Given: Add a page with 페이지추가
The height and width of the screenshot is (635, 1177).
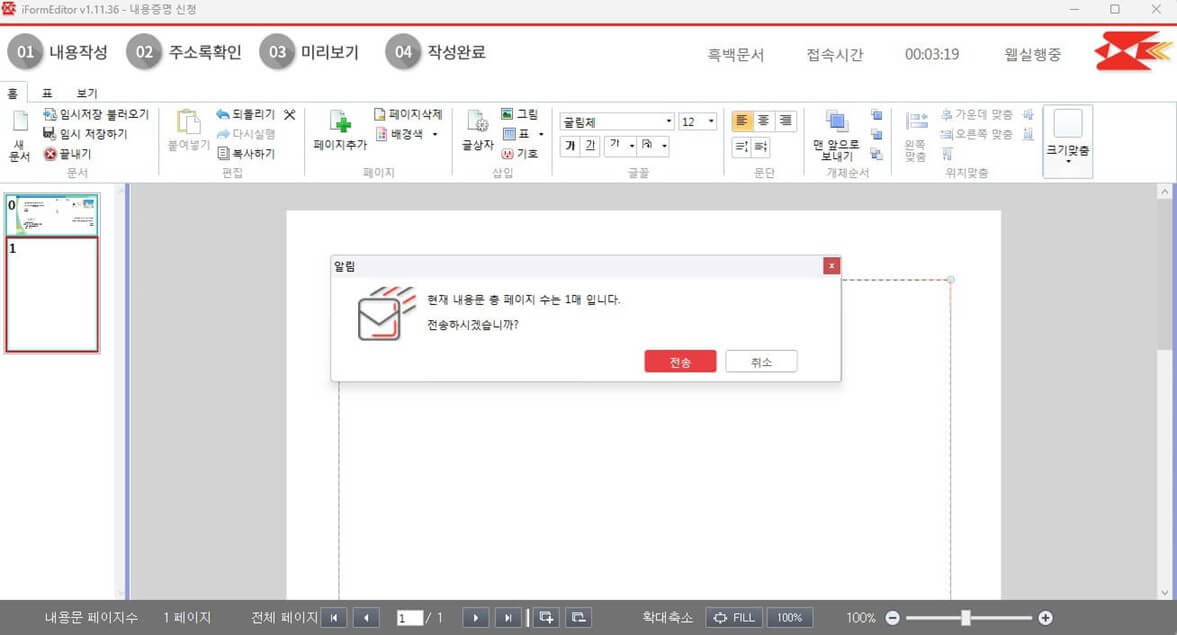Looking at the screenshot, I should [340, 131].
